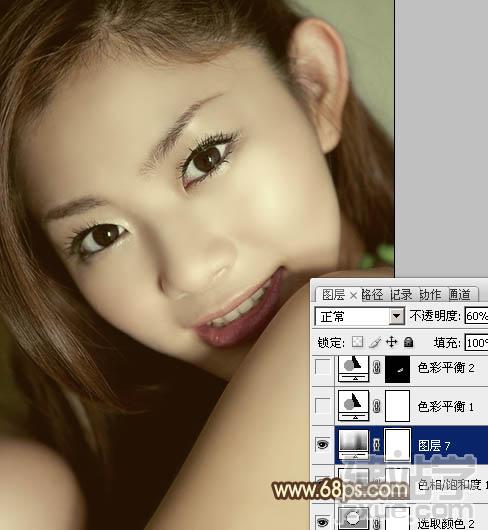The image size is (488, 530).
Task: Click lock transparent pixels icon
Action: point(357,342)
